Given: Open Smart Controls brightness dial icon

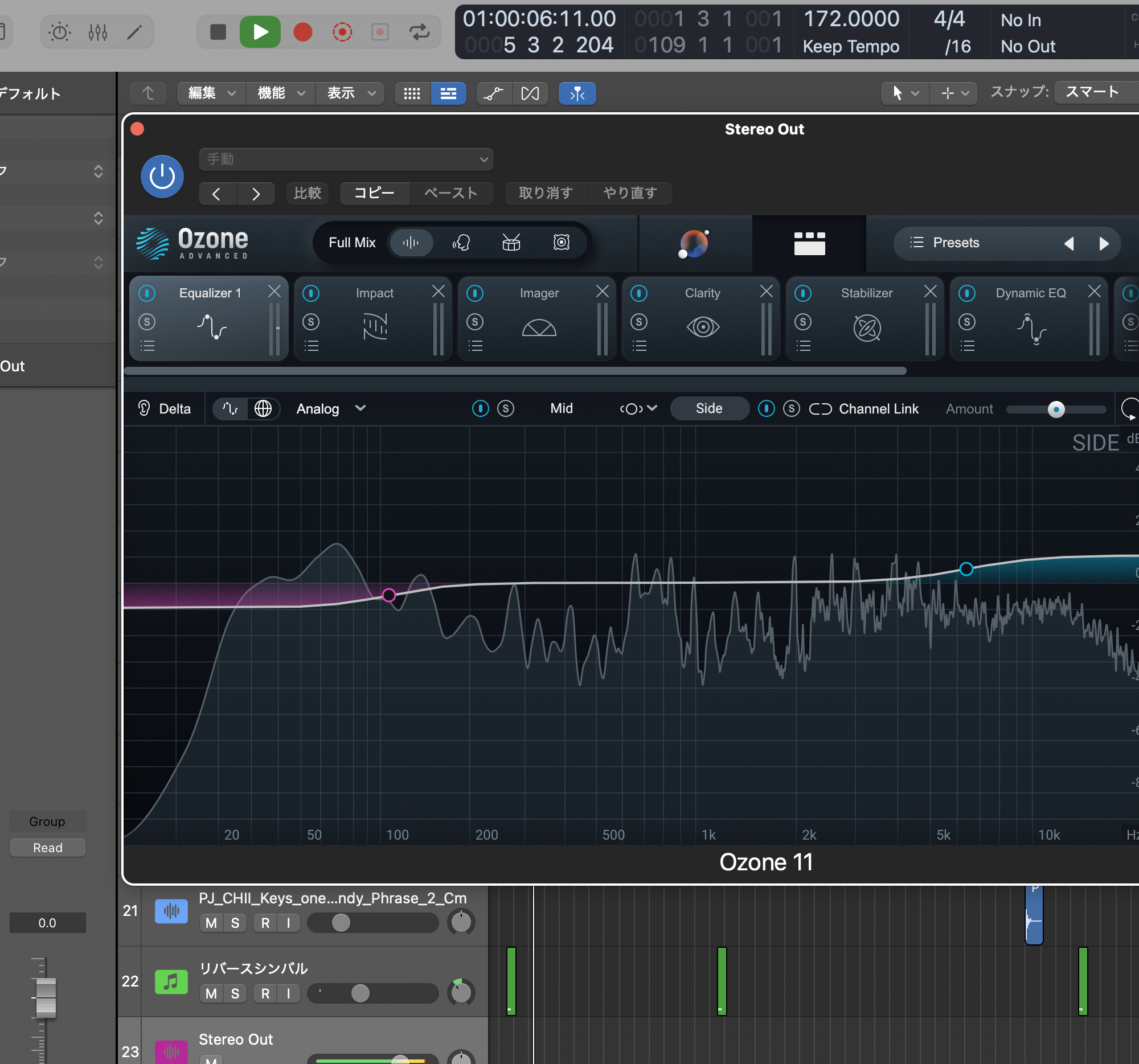Looking at the screenshot, I should [60, 32].
